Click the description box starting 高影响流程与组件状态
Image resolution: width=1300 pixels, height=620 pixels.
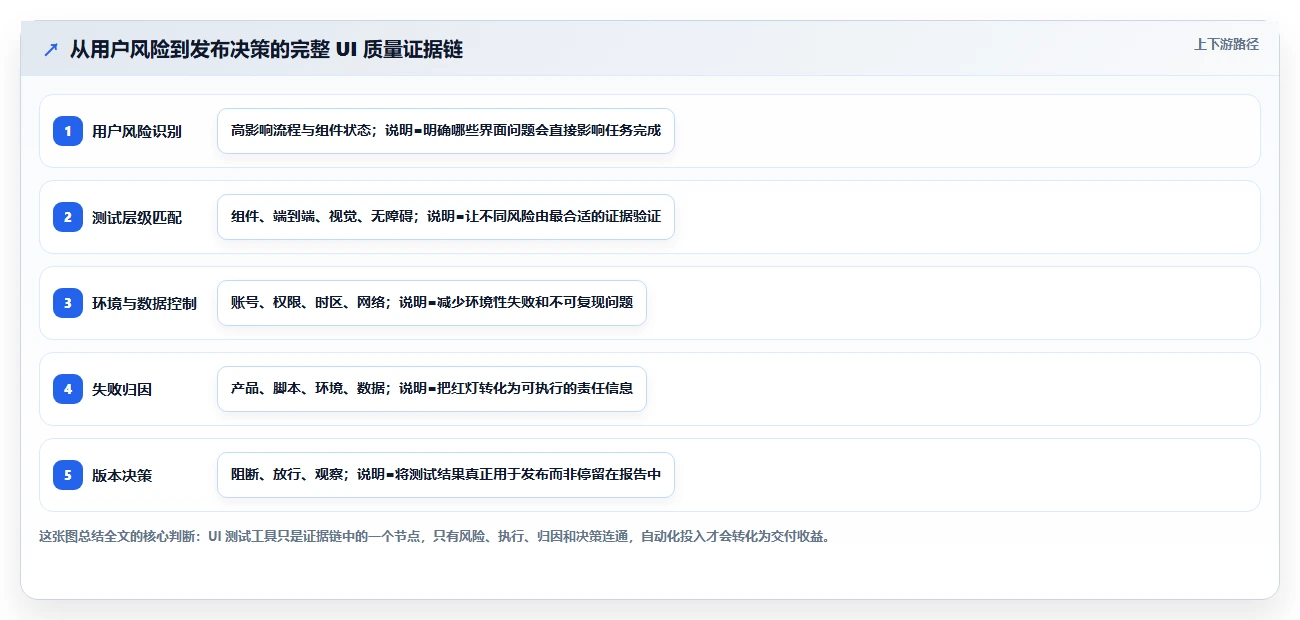click(446, 131)
